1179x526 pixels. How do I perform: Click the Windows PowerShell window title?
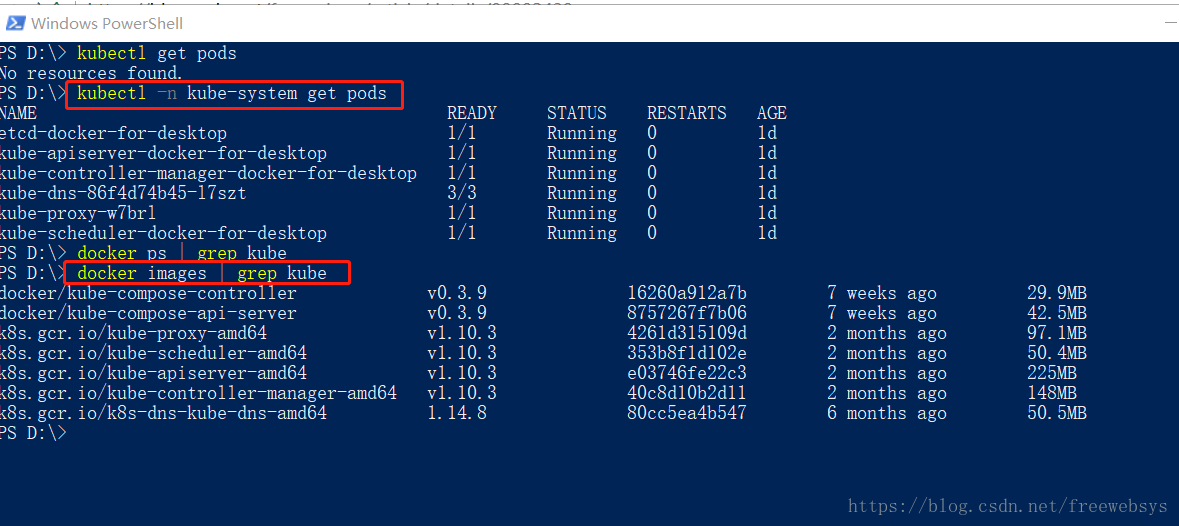107,23
